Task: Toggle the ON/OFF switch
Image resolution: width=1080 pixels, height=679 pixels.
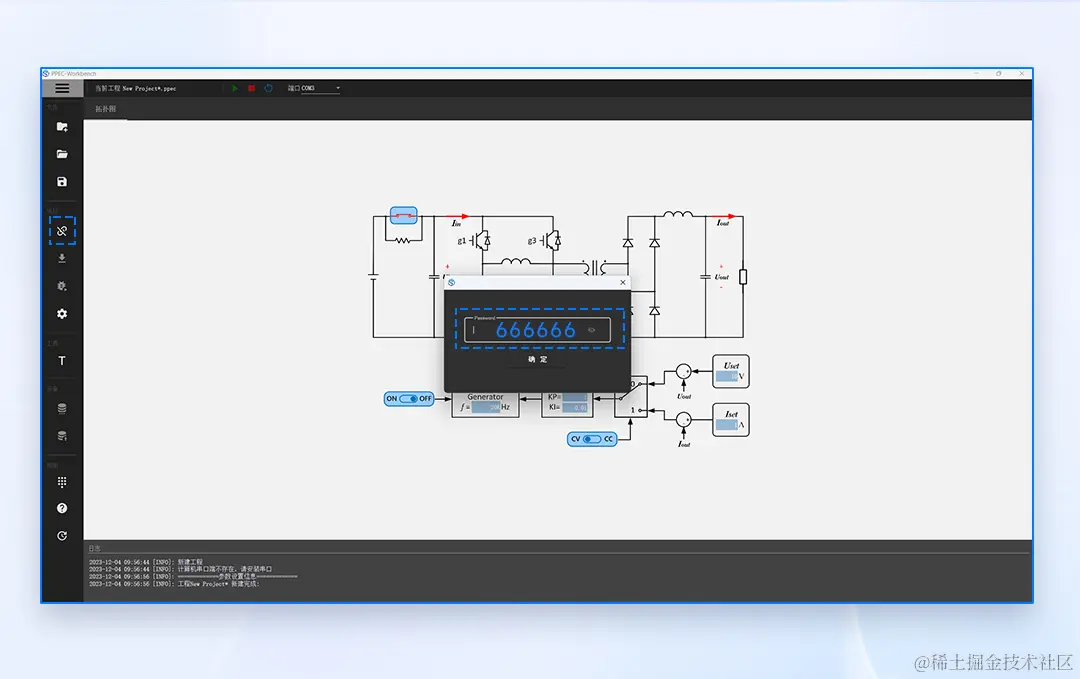Action: 408,399
